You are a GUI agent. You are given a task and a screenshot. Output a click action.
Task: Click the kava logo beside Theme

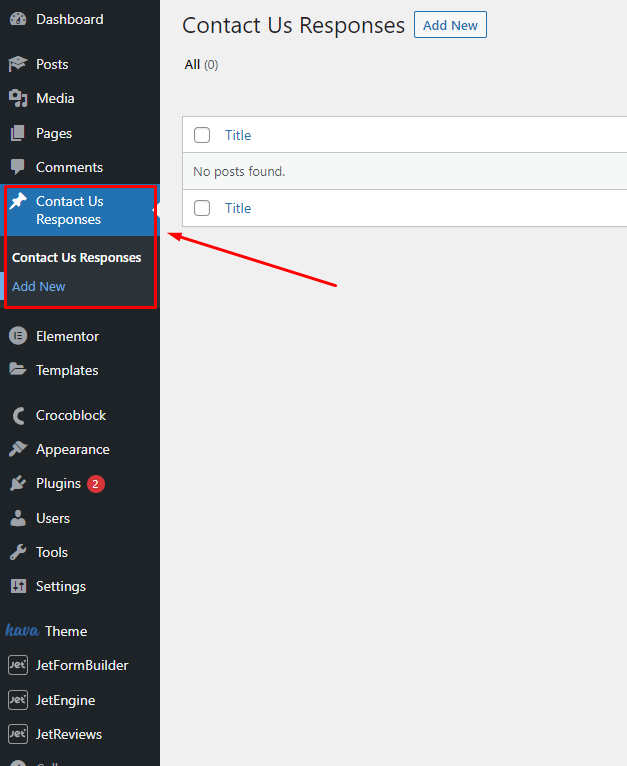[x=22, y=631]
